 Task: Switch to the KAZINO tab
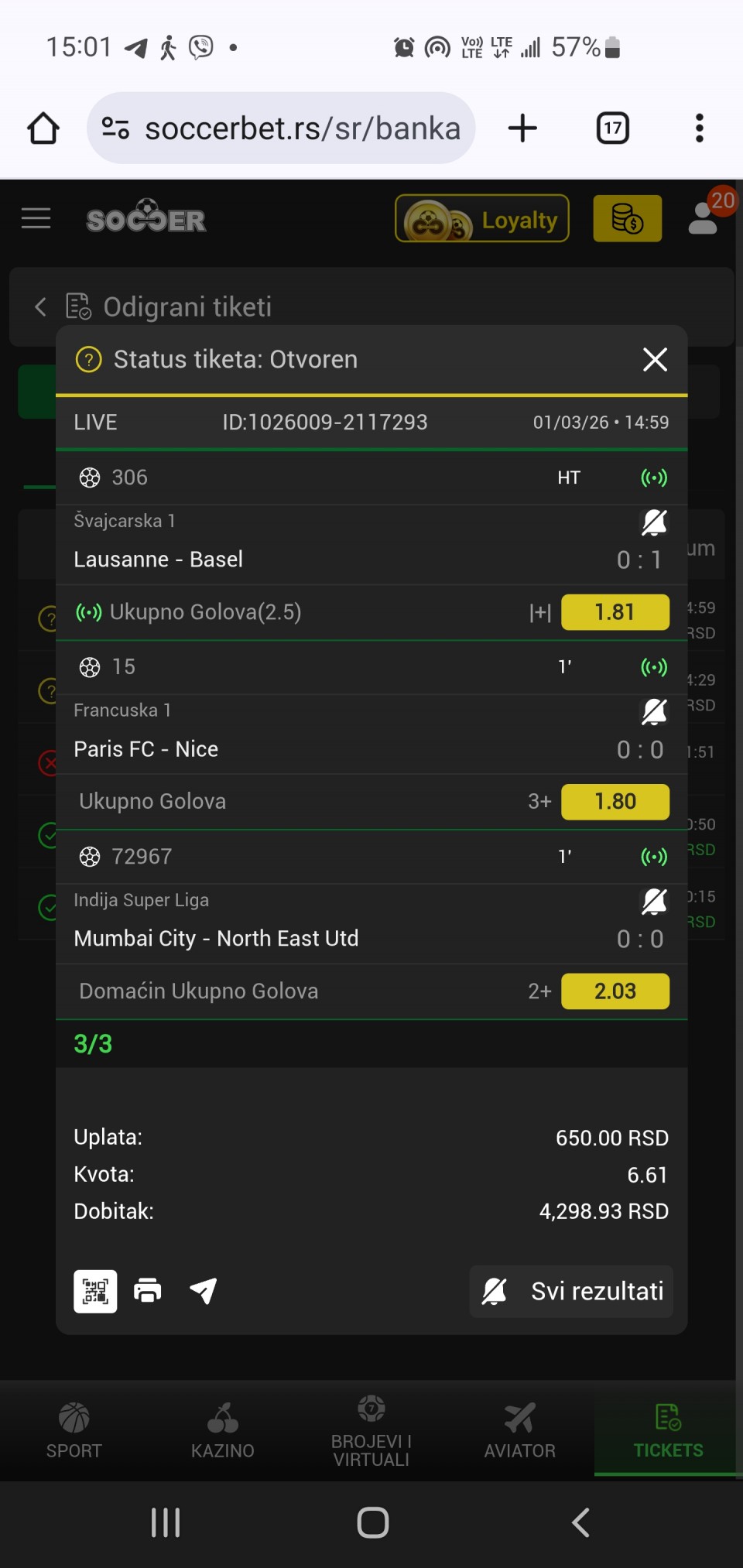[223, 1430]
